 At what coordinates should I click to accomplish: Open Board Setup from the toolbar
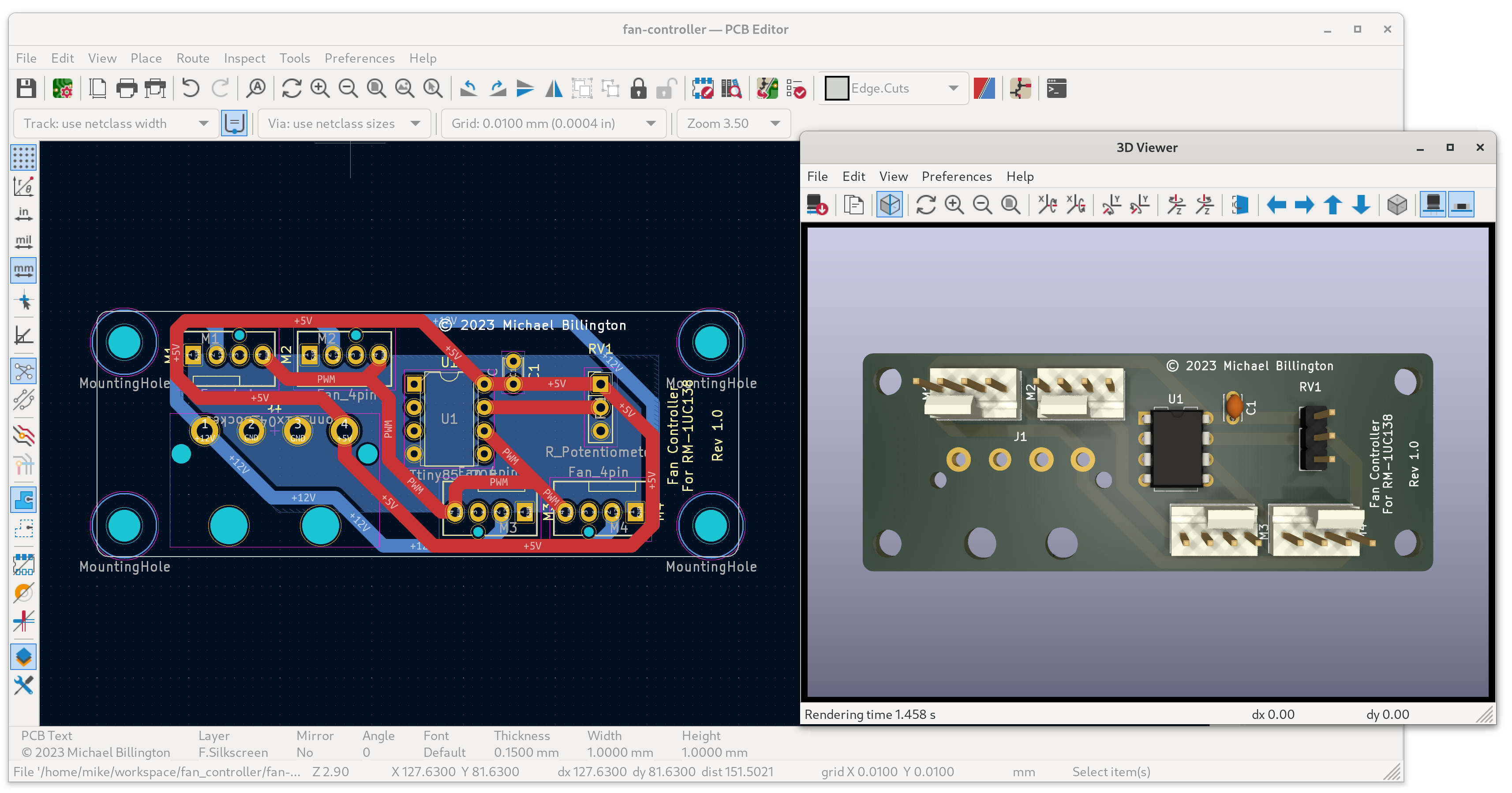62,89
